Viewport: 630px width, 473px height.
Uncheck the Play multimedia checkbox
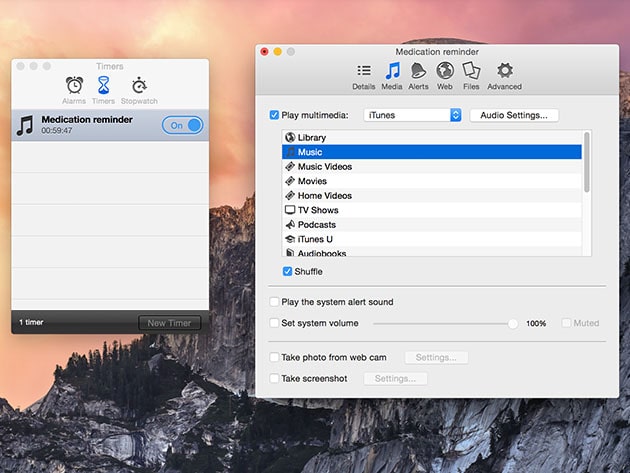(x=274, y=115)
